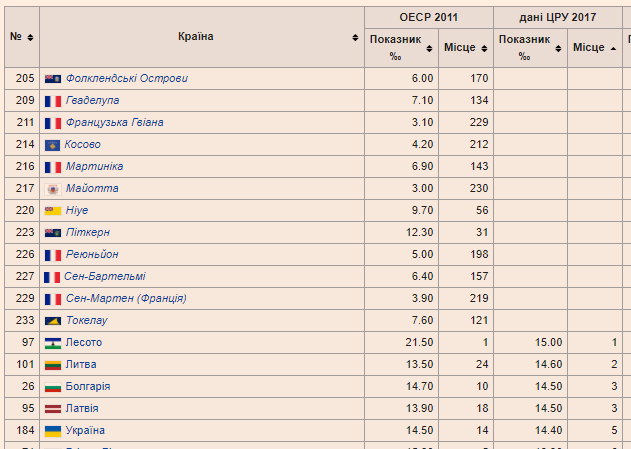
Task: Open the Мартиніка link
Action: pyautogui.click(x=94, y=167)
